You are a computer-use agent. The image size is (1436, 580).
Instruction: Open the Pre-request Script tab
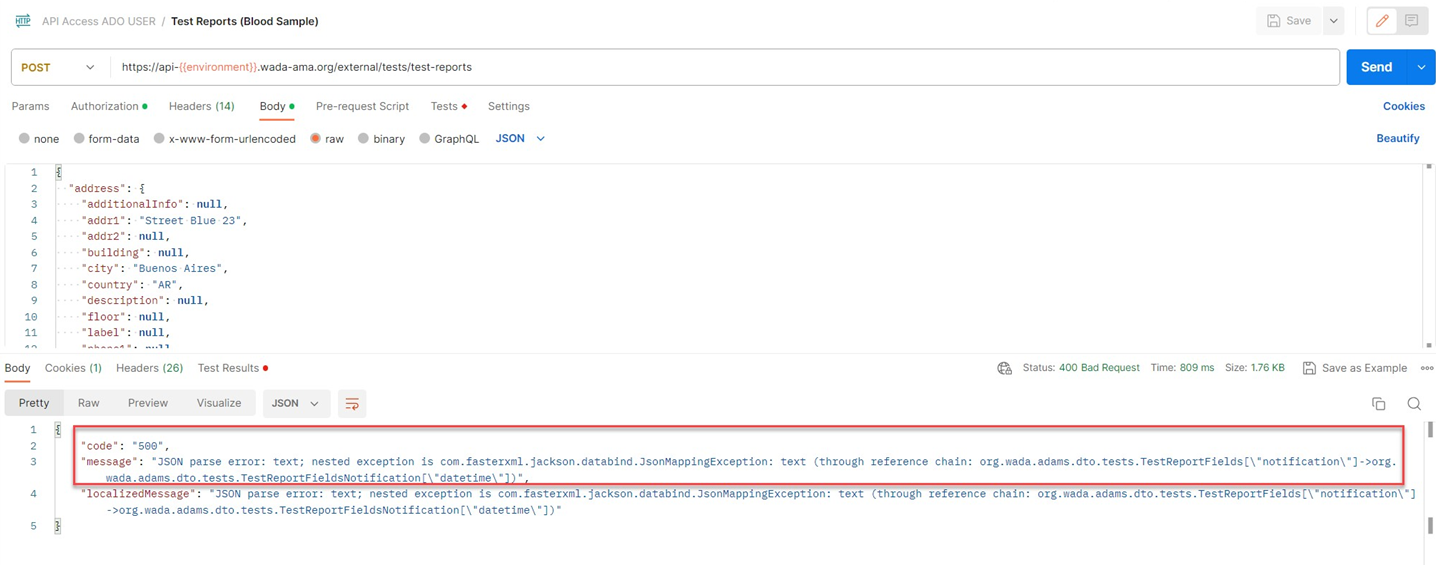coord(362,106)
